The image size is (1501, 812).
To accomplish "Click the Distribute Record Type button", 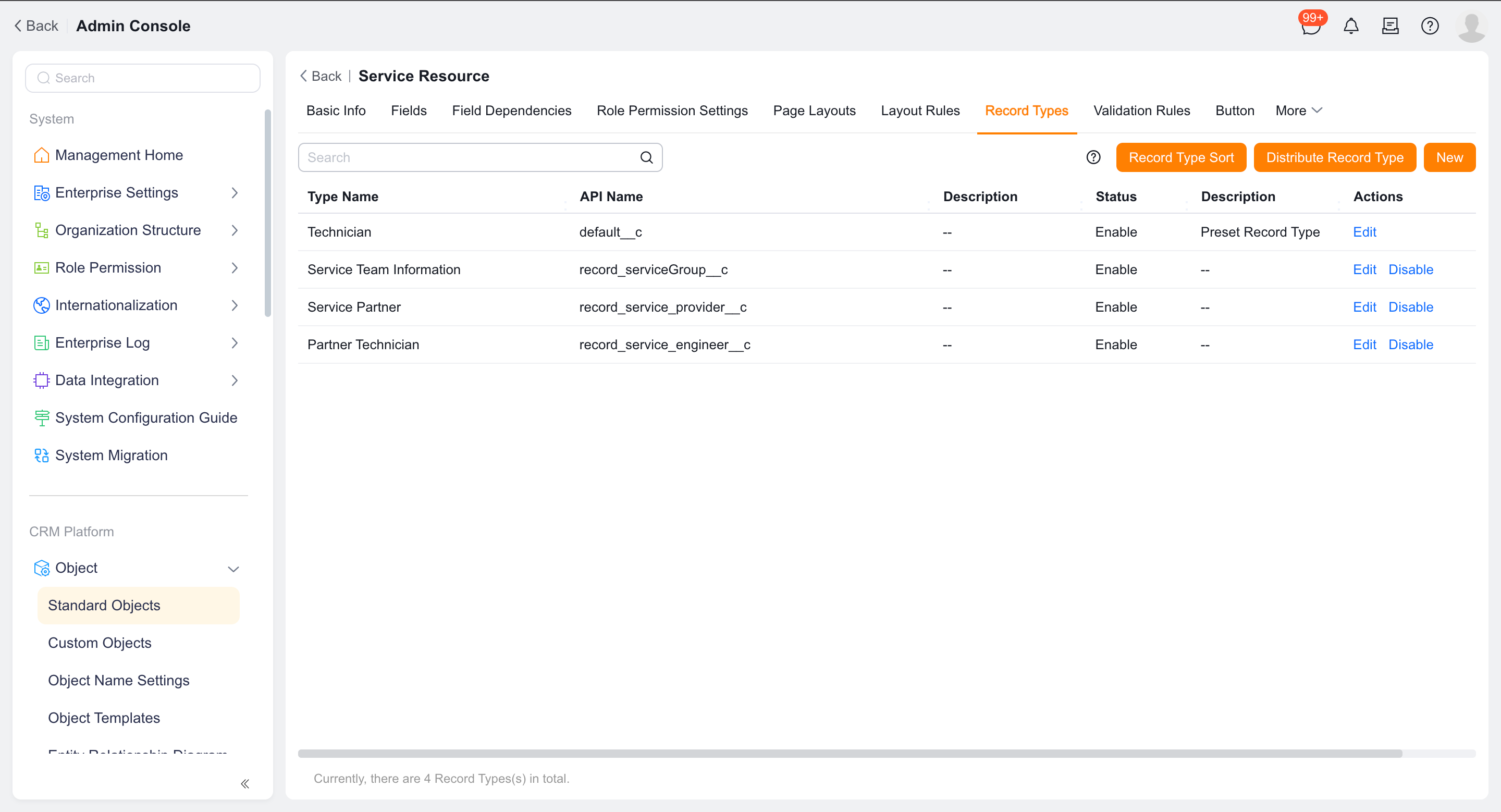I will pyautogui.click(x=1334, y=157).
